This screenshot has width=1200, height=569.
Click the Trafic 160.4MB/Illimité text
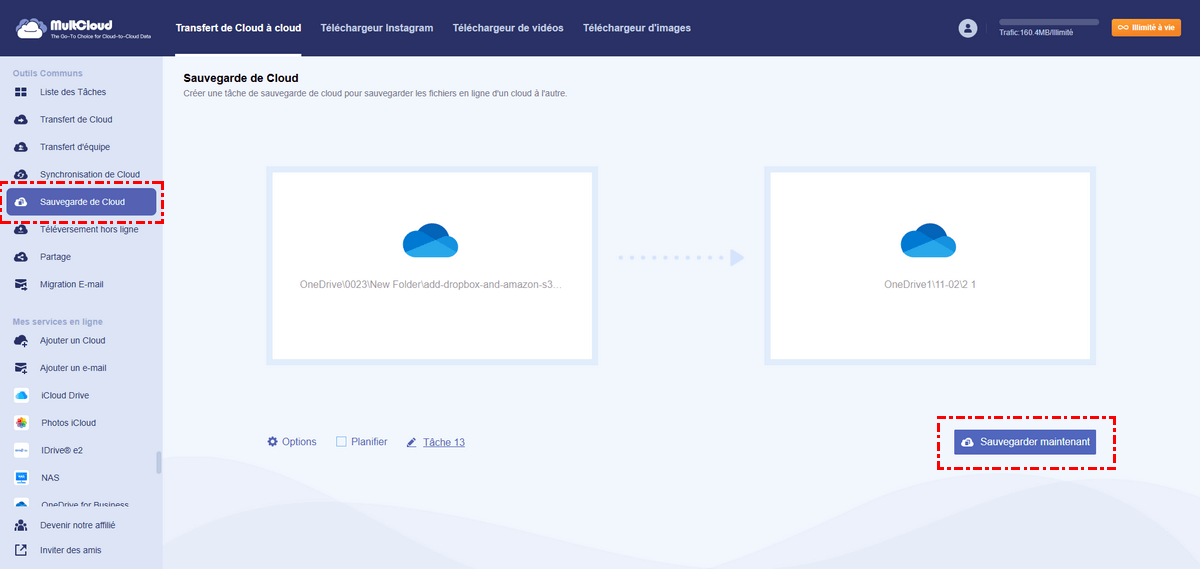(x=1036, y=33)
